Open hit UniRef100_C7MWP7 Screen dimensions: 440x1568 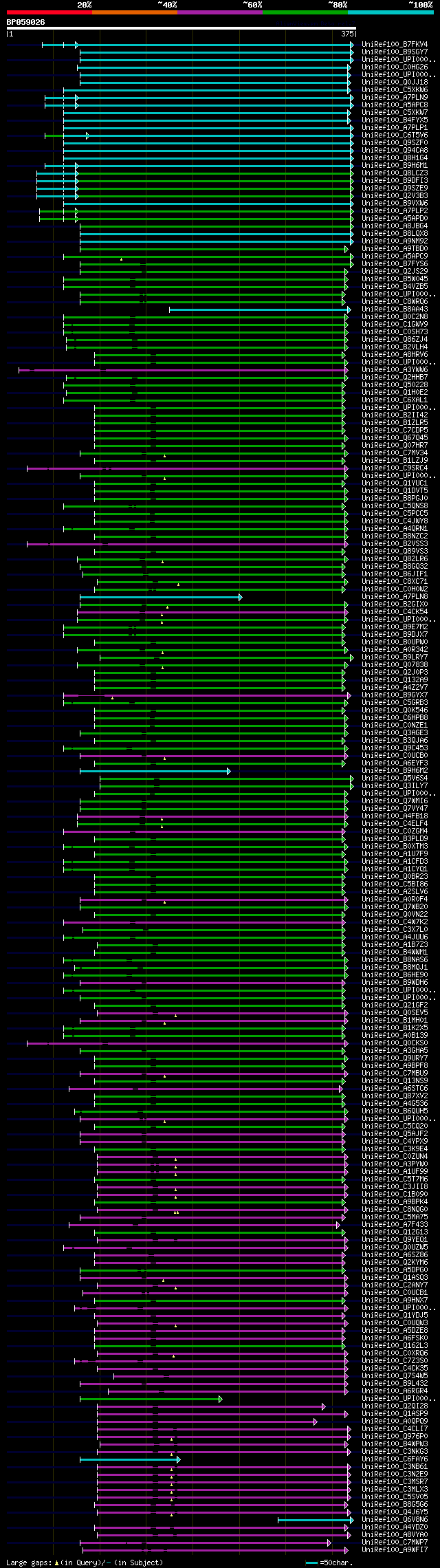pyautogui.click(x=395, y=1543)
